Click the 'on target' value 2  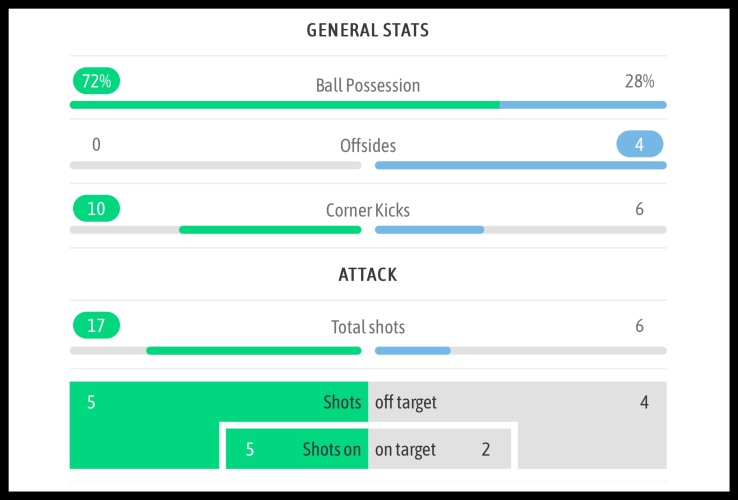coord(486,450)
